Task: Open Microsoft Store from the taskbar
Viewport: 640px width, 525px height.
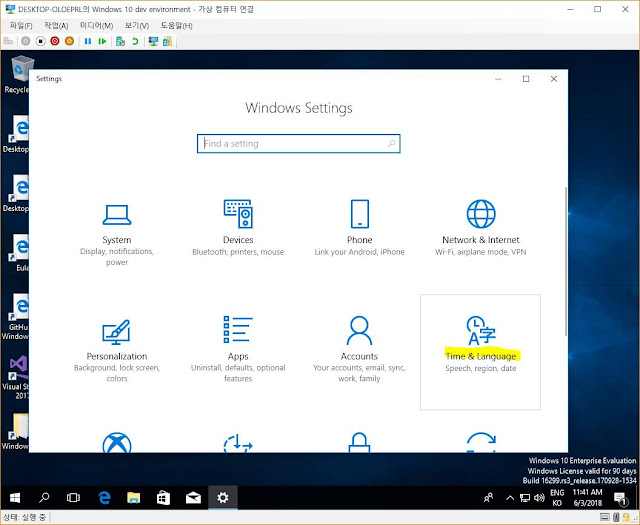Action: pos(163,498)
